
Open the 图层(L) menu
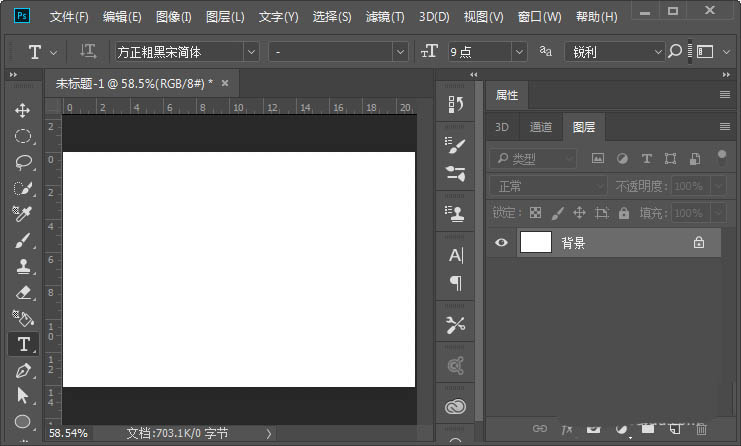click(225, 17)
